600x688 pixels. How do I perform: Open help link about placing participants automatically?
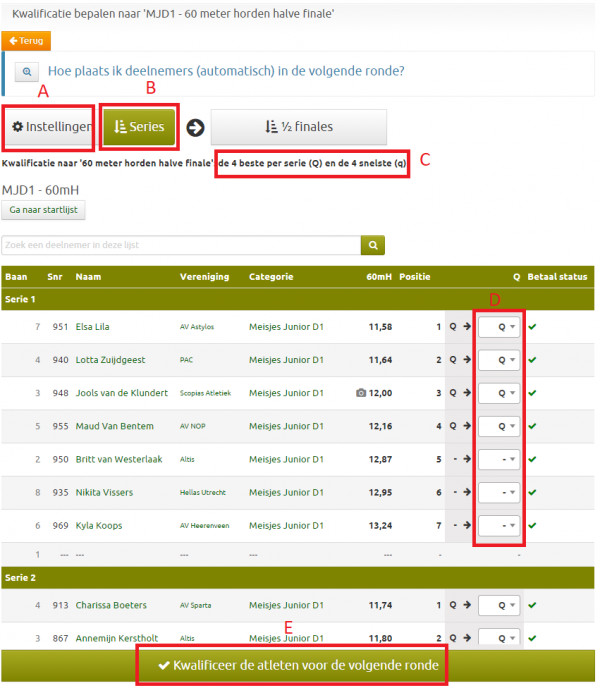225,72
